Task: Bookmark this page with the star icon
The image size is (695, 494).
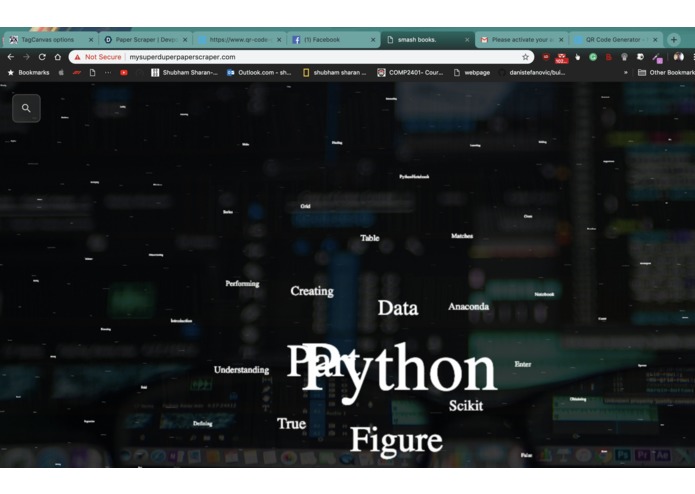Action: [525, 57]
